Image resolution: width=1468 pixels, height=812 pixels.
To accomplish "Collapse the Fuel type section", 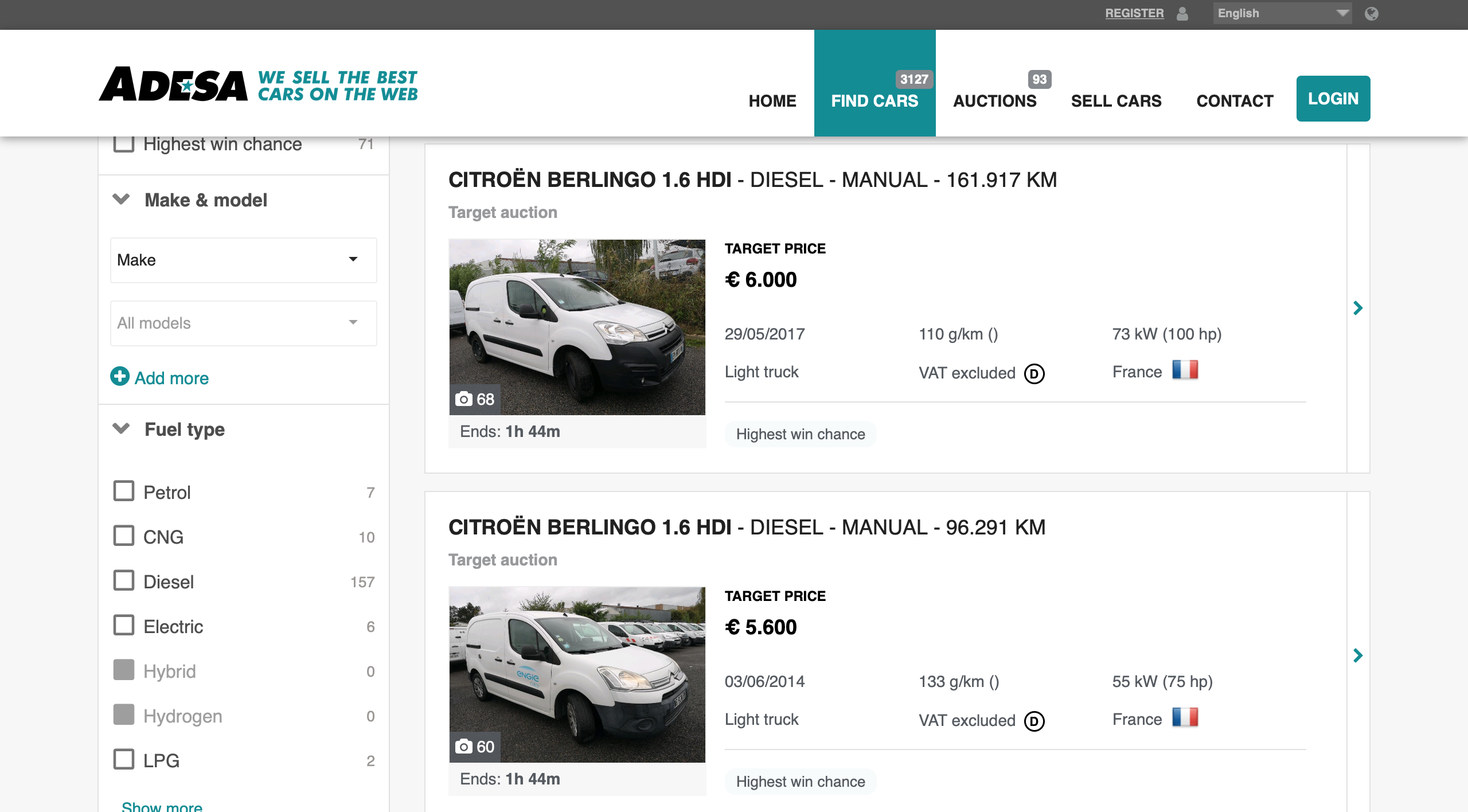I will point(122,429).
